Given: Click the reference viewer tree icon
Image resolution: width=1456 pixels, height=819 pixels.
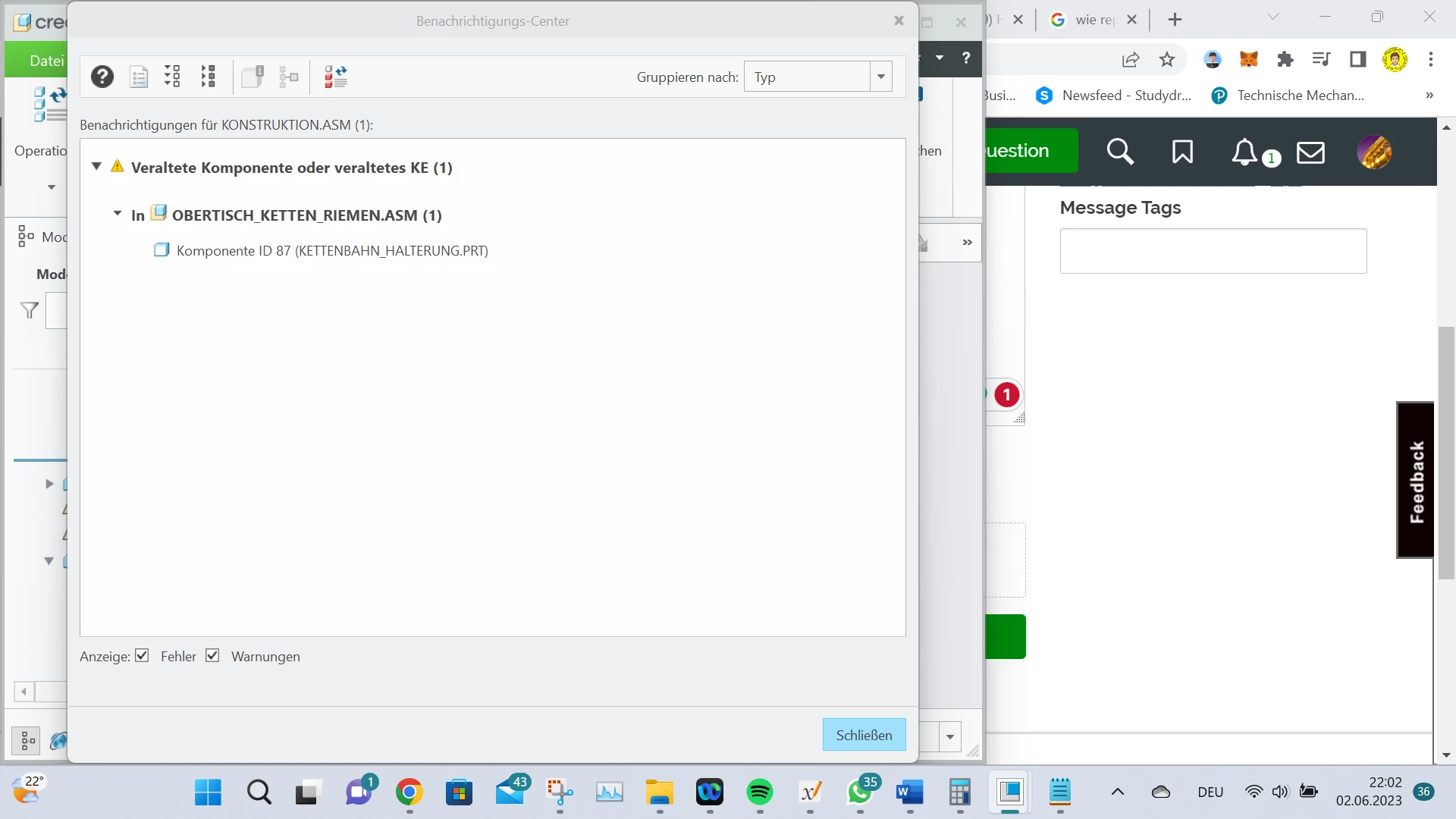Looking at the screenshot, I should point(289,77).
